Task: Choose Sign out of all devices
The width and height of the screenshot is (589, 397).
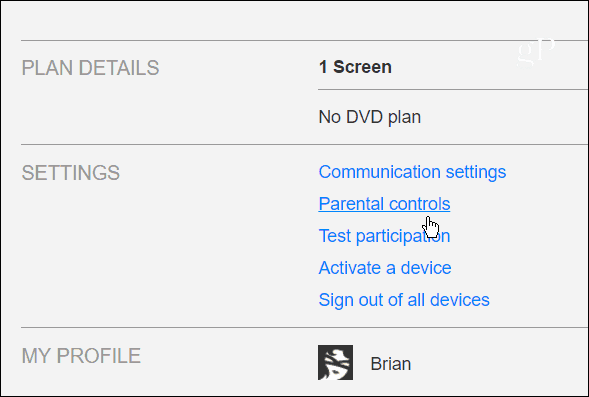Action: 404,300
